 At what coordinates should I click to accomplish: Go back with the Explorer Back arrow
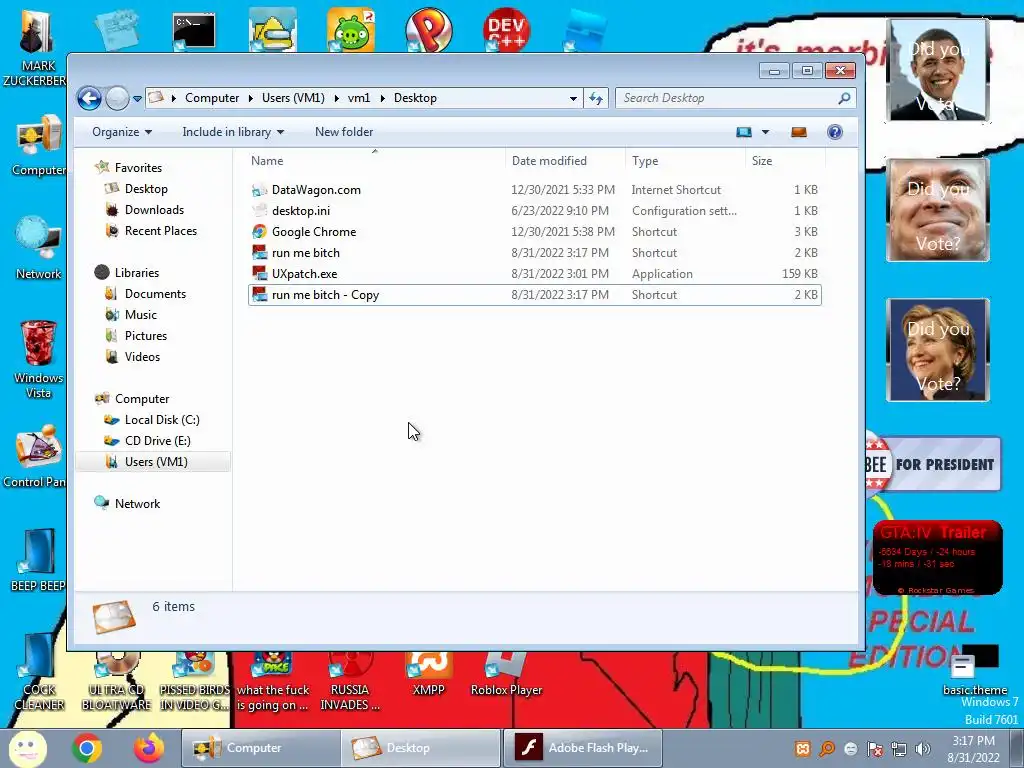click(89, 99)
